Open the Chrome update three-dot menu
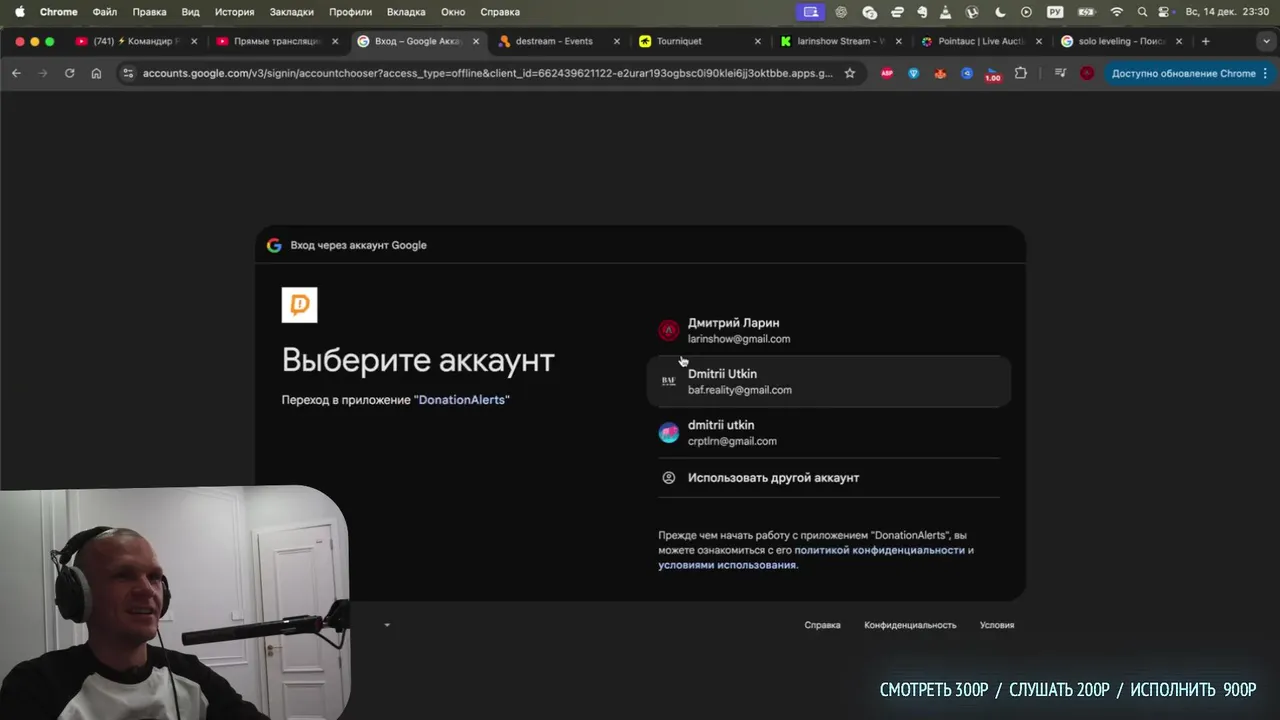This screenshot has height=720, width=1280. (x=1265, y=73)
